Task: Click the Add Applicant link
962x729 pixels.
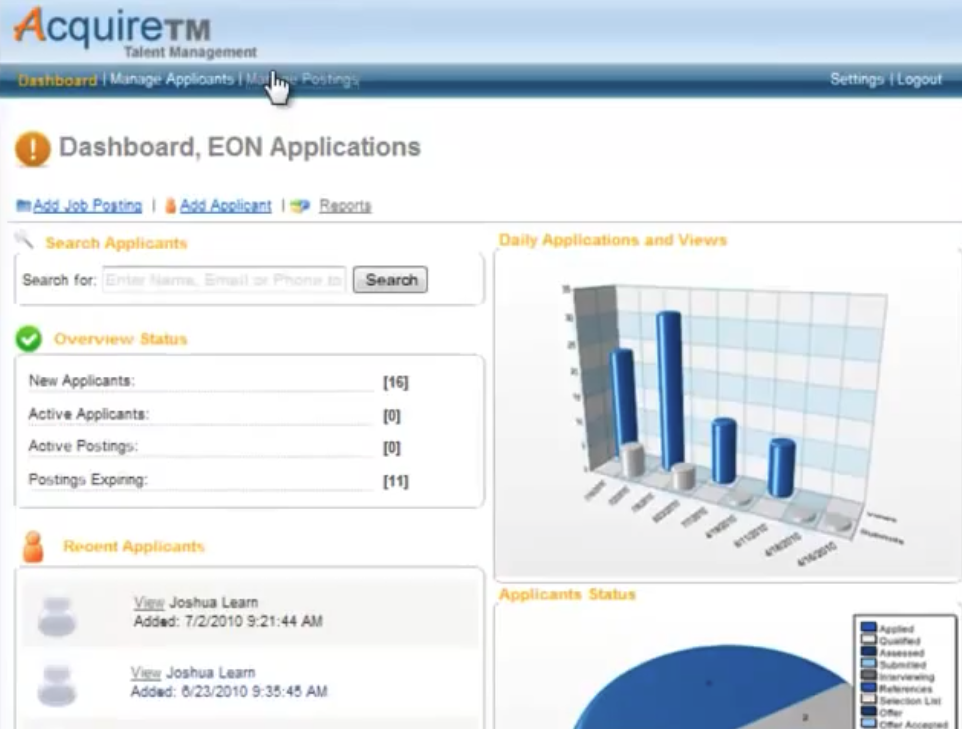Action: pyautogui.click(x=225, y=206)
